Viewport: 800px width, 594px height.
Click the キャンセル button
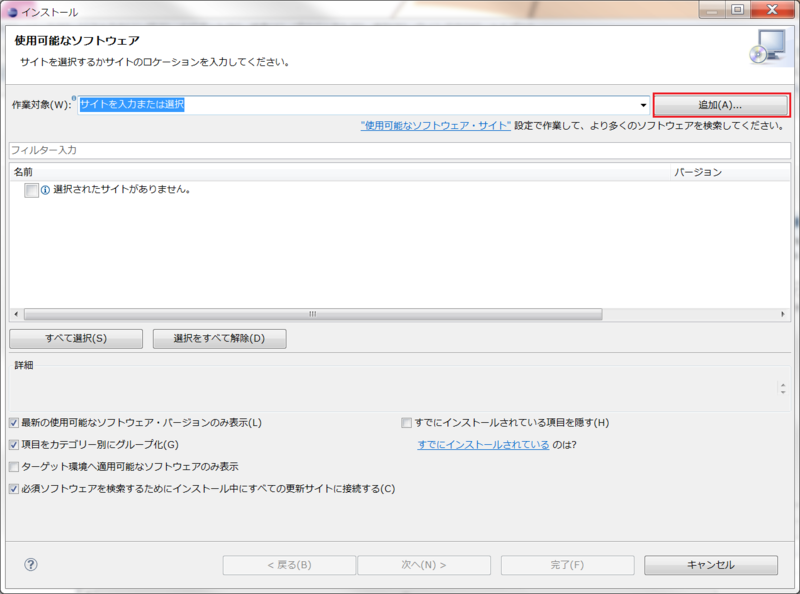click(x=711, y=565)
